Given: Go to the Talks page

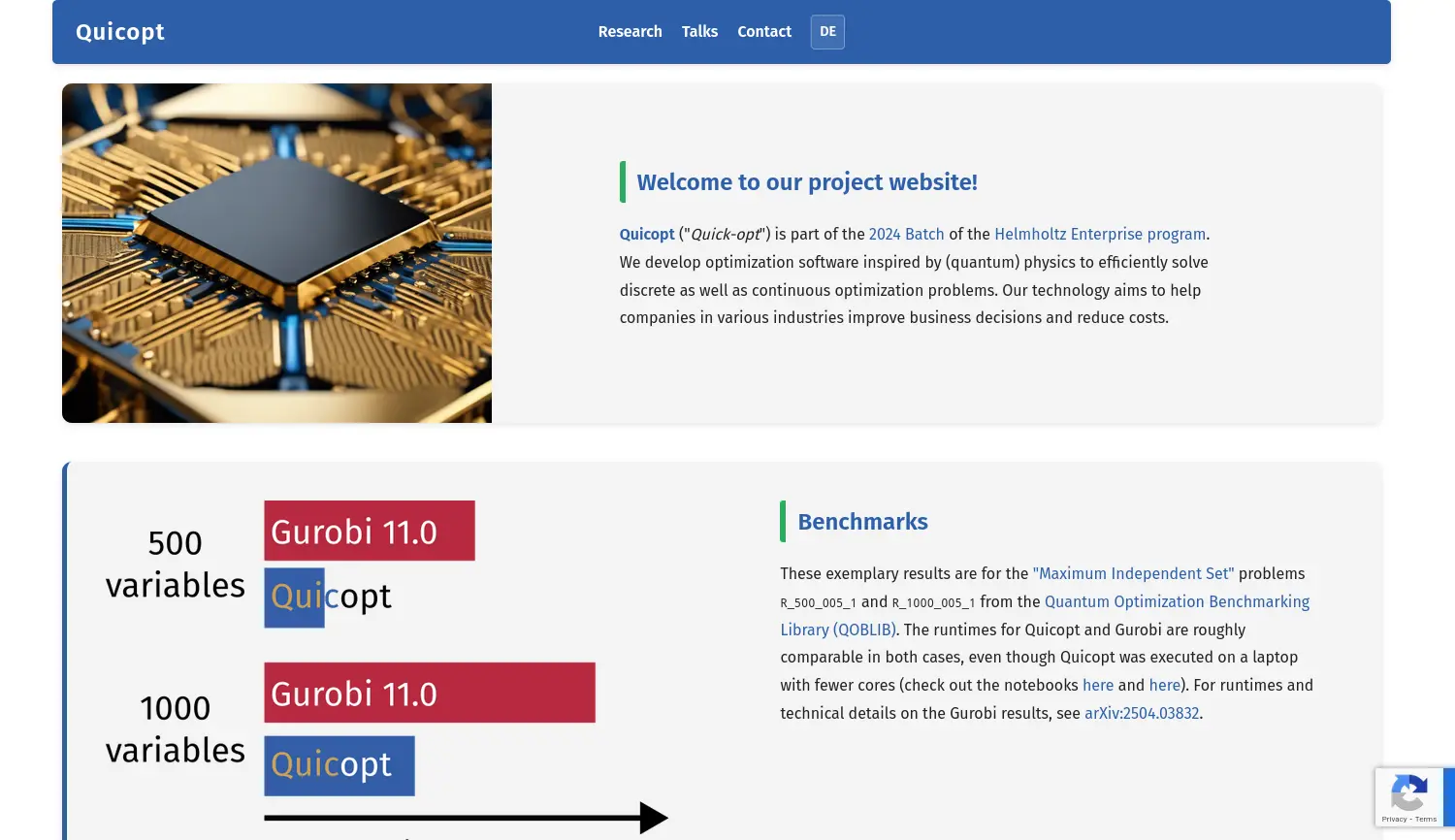Looking at the screenshot, I should [699, 32].
